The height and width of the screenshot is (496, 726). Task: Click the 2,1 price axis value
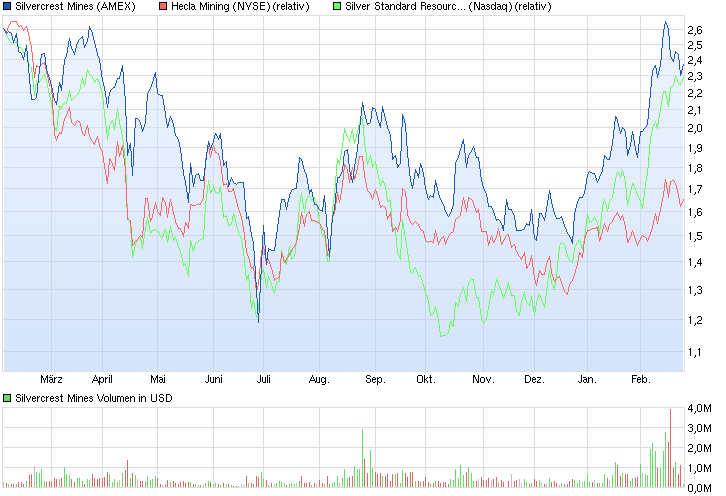(695, 110)
